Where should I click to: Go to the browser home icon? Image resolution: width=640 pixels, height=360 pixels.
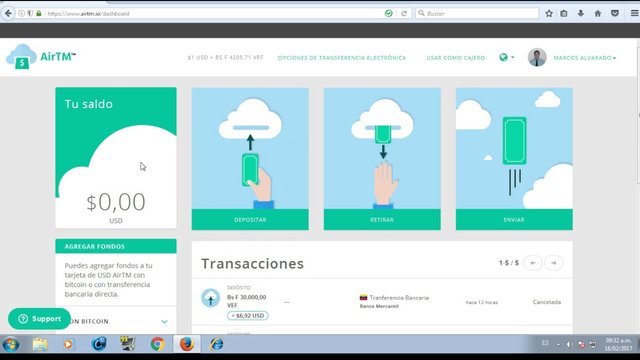click(598, 13)
